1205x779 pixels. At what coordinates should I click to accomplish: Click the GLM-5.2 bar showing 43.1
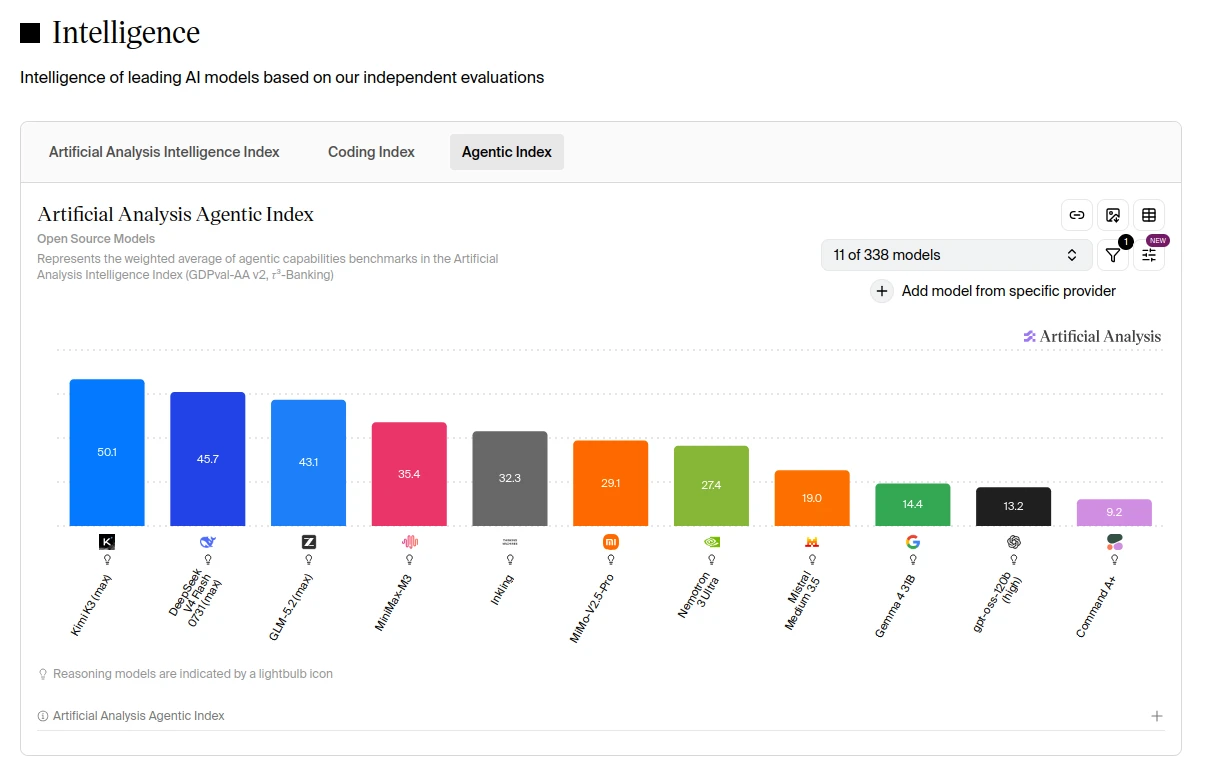308,463
